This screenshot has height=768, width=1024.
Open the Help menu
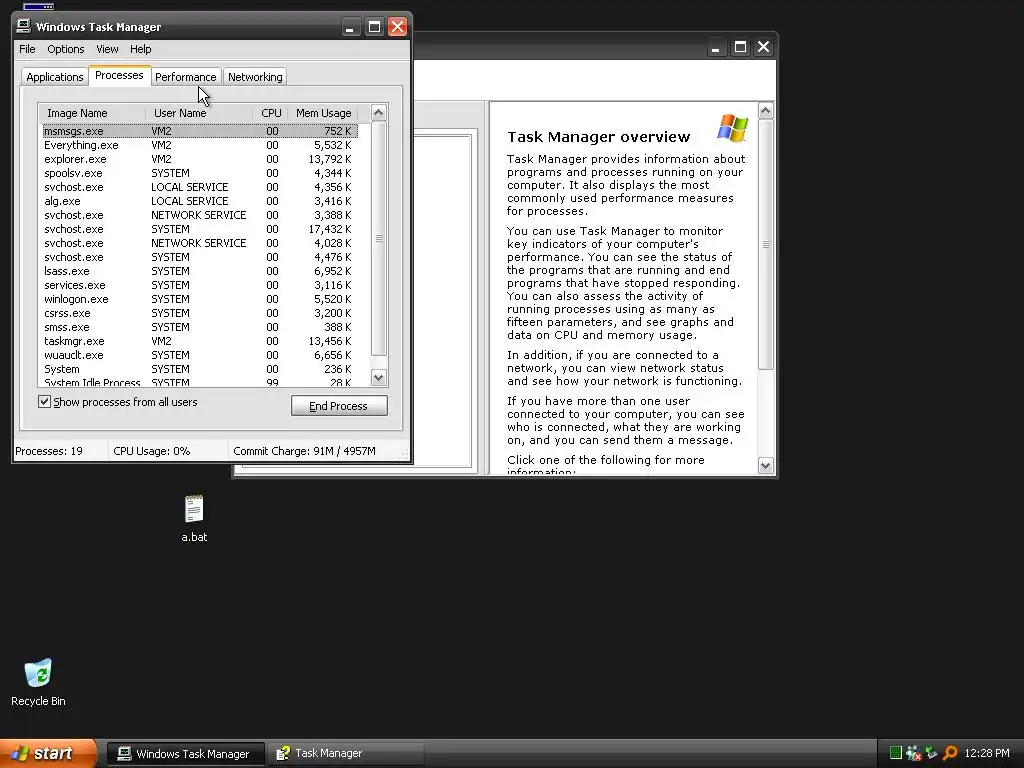(140, 49)
